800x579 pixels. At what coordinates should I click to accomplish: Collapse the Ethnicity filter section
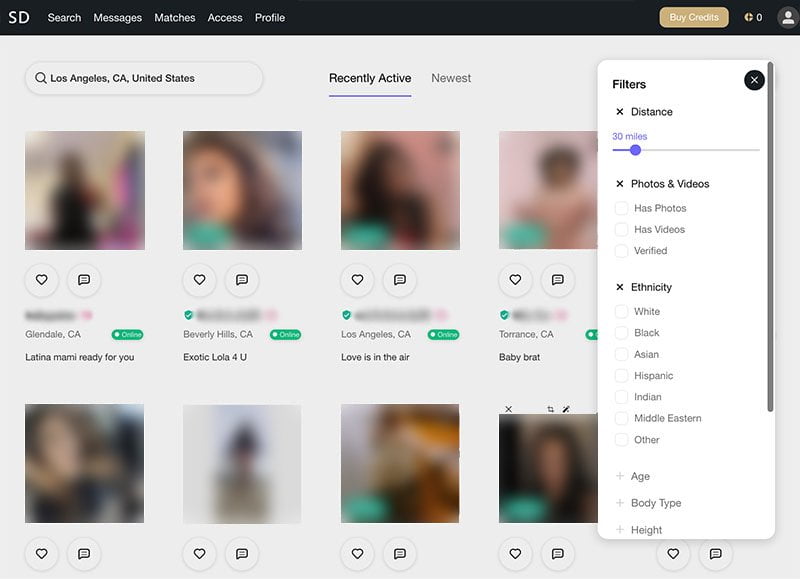pos(620,287)
